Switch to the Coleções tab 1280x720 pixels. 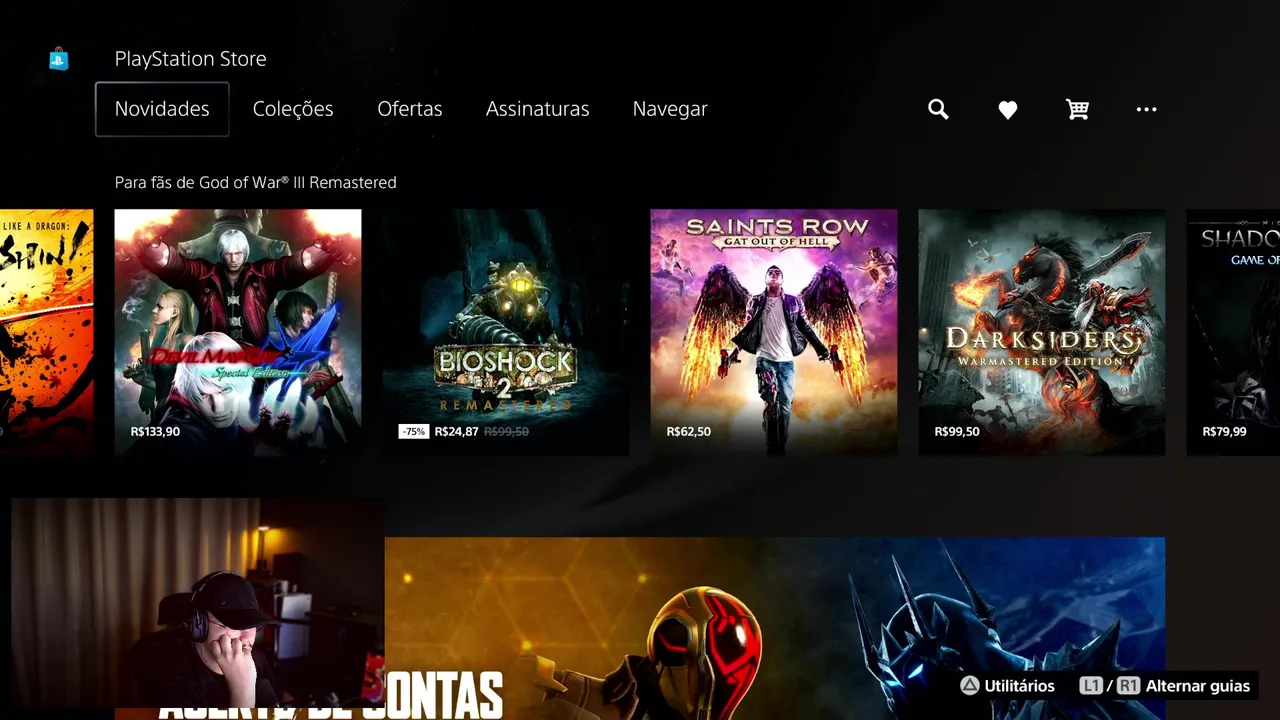tap(293, 109)
